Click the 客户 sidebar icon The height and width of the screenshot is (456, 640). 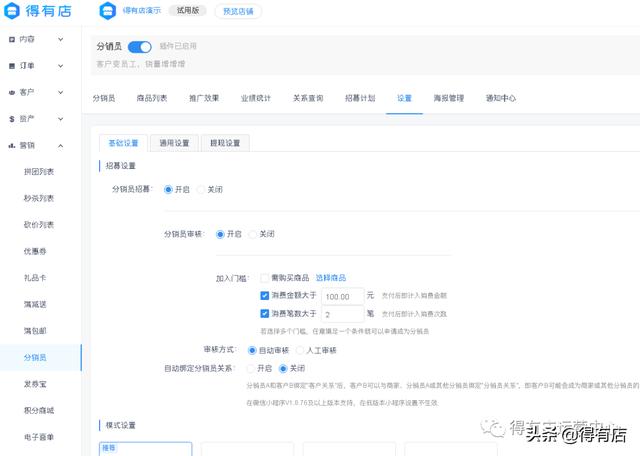[x=12, y=93]
